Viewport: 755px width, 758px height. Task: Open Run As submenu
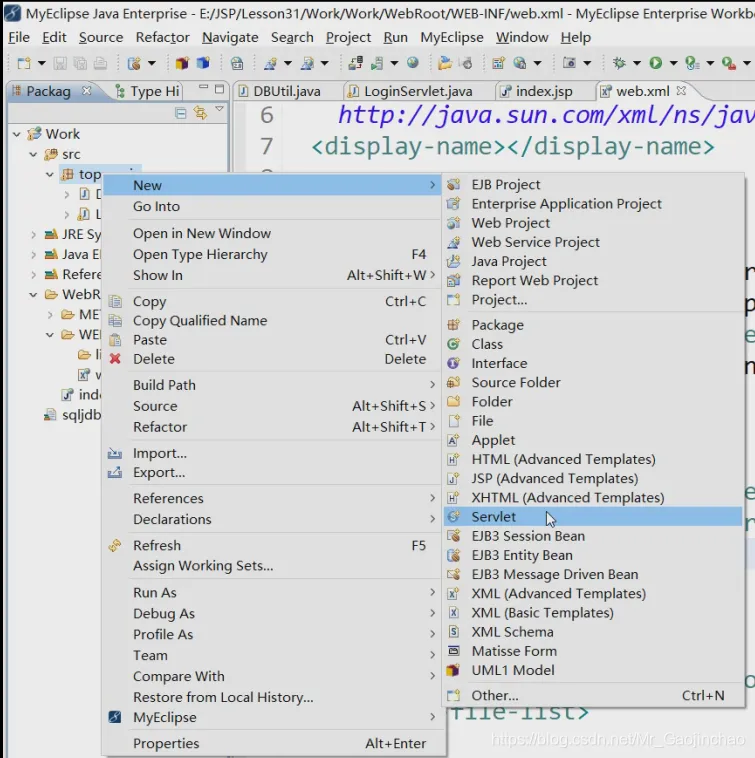[272, 592]
